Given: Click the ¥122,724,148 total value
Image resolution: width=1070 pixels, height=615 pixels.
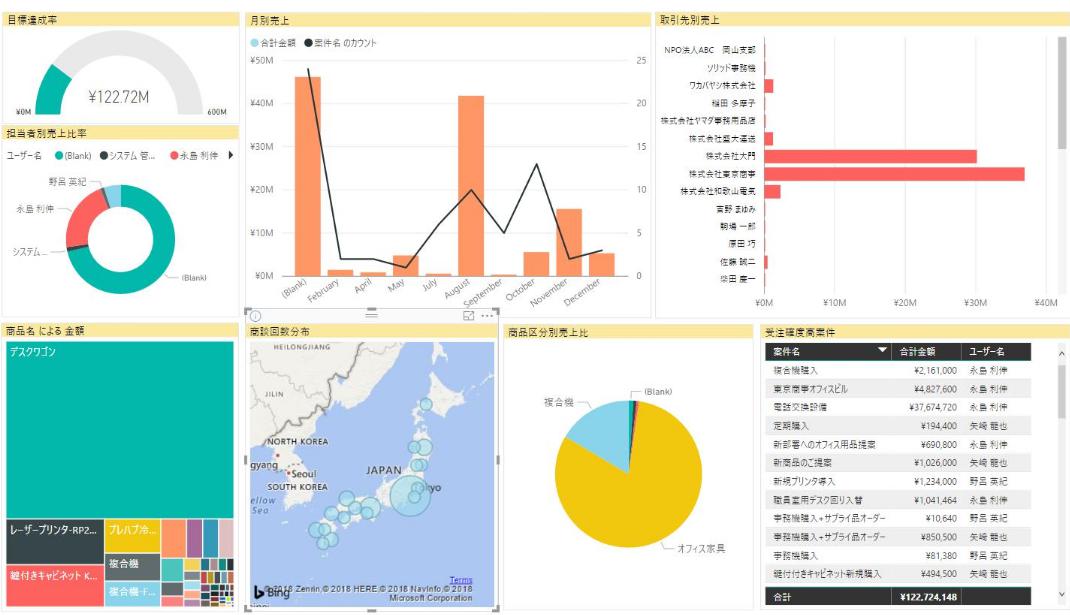Looking at the screenshot, I should point(929,597).
